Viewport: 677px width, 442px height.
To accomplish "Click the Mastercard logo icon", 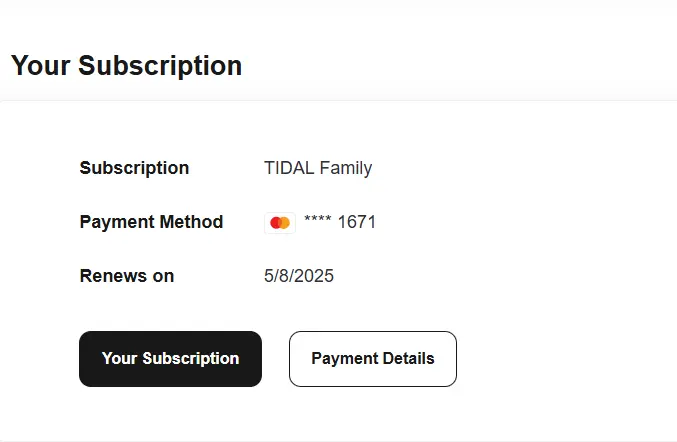I will click(x=280, y=223).
